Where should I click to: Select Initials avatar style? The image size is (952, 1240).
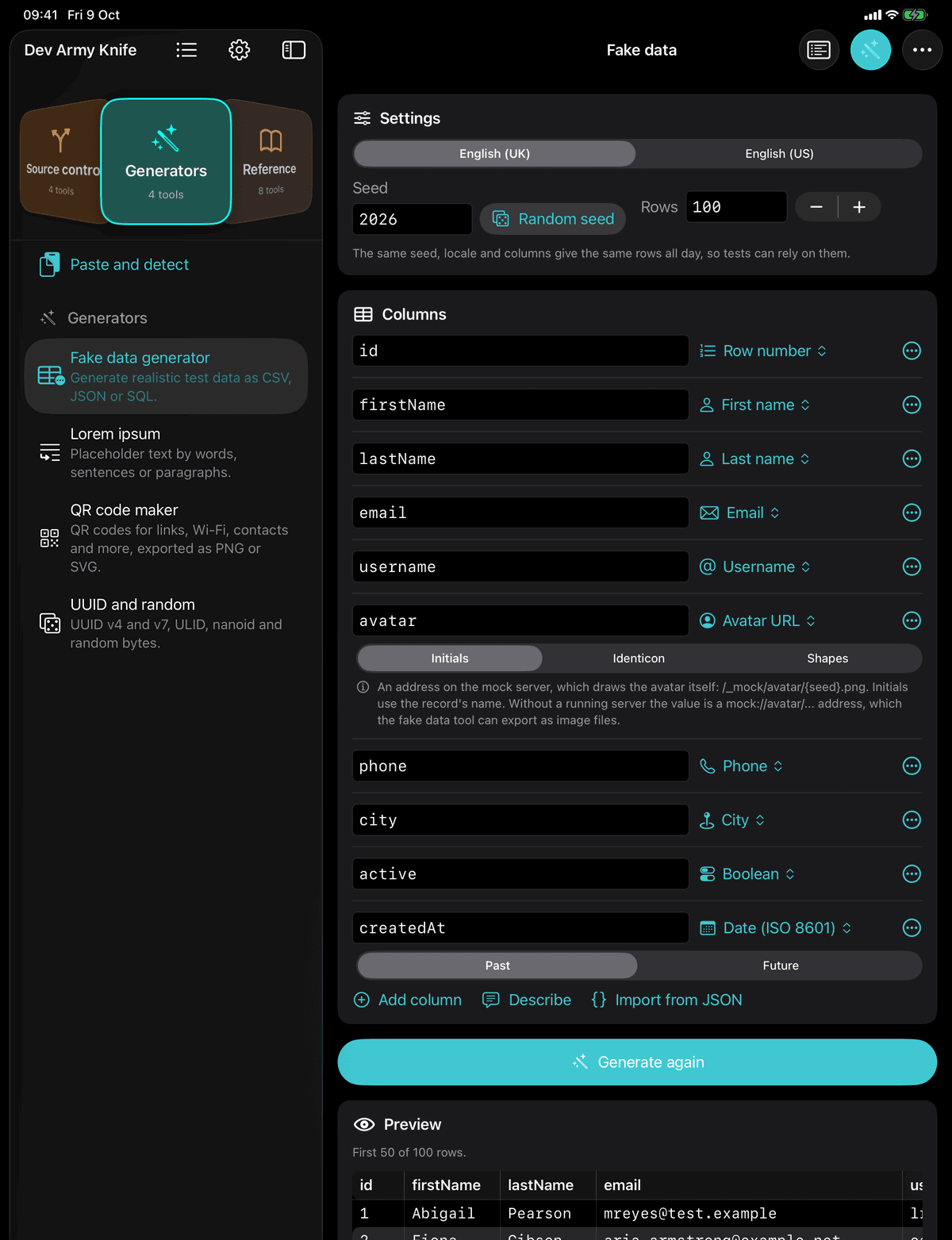[x=450, y=658]
